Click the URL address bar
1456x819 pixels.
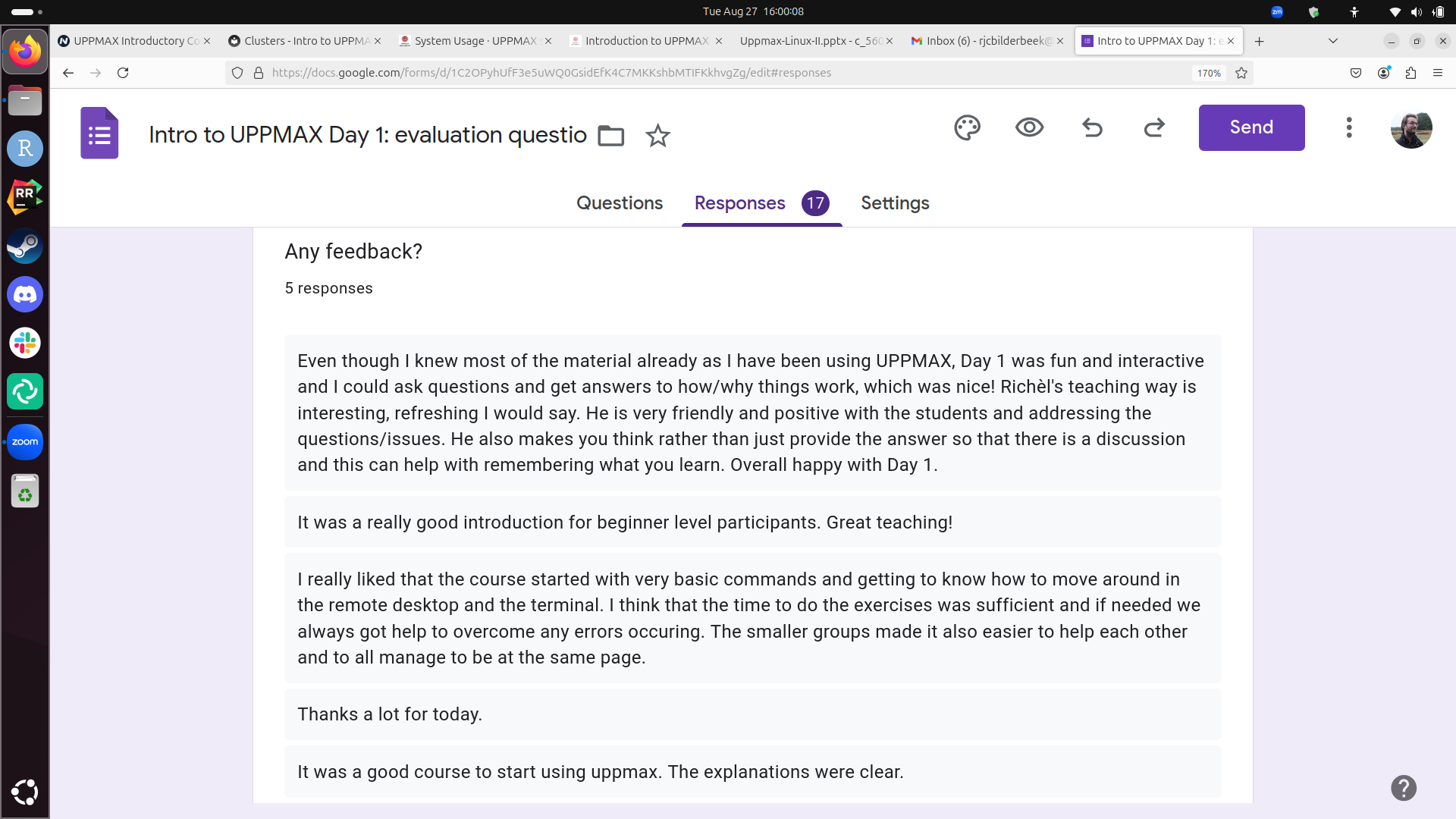728,73
